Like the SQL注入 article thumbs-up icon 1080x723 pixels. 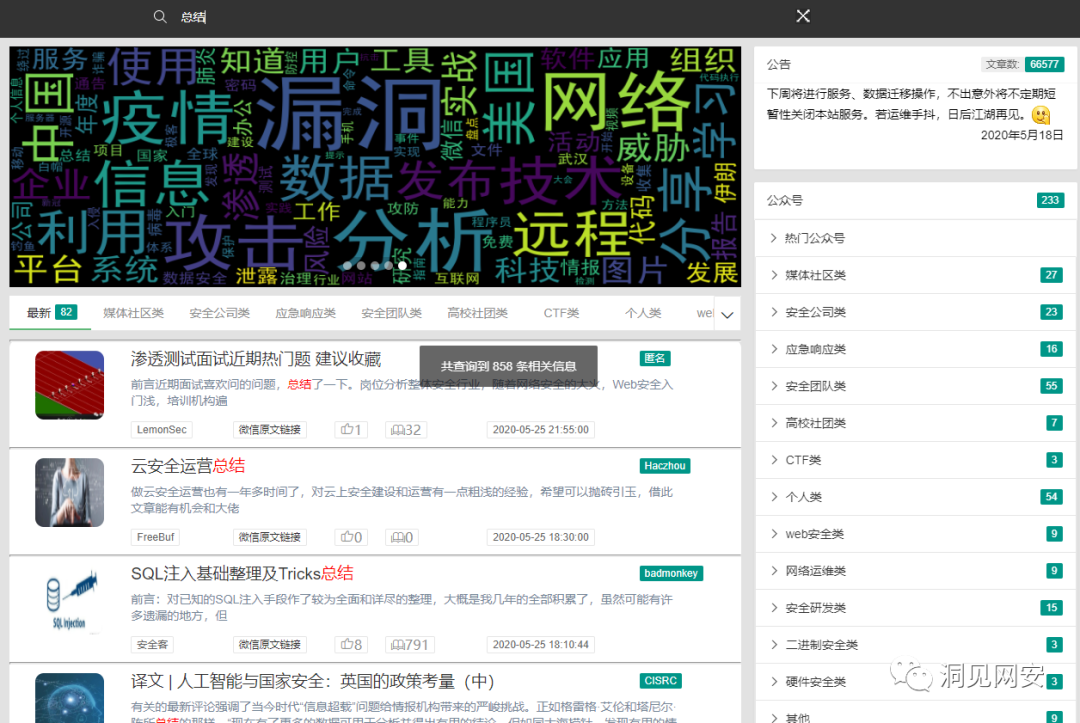click(346, 645)
